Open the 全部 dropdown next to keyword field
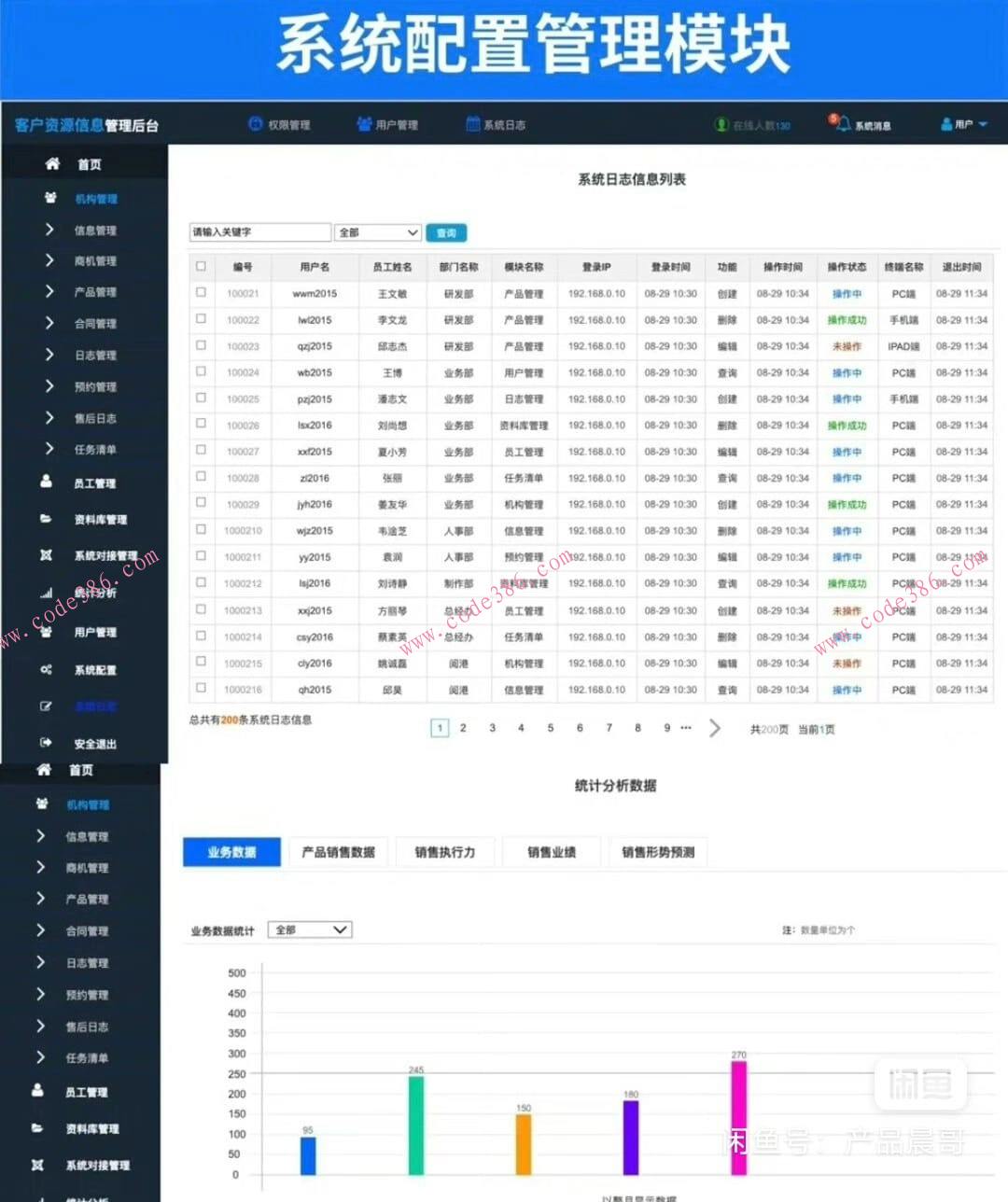Image resolution: width=1008 pixels, height=1202 pixels. point(378,232)
